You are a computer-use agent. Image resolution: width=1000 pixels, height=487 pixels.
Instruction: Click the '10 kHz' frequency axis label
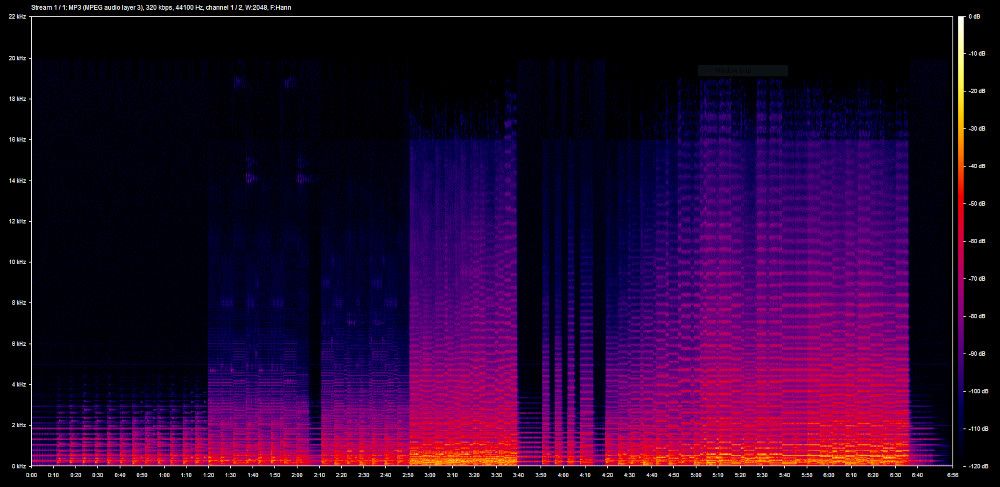point(17,262)
